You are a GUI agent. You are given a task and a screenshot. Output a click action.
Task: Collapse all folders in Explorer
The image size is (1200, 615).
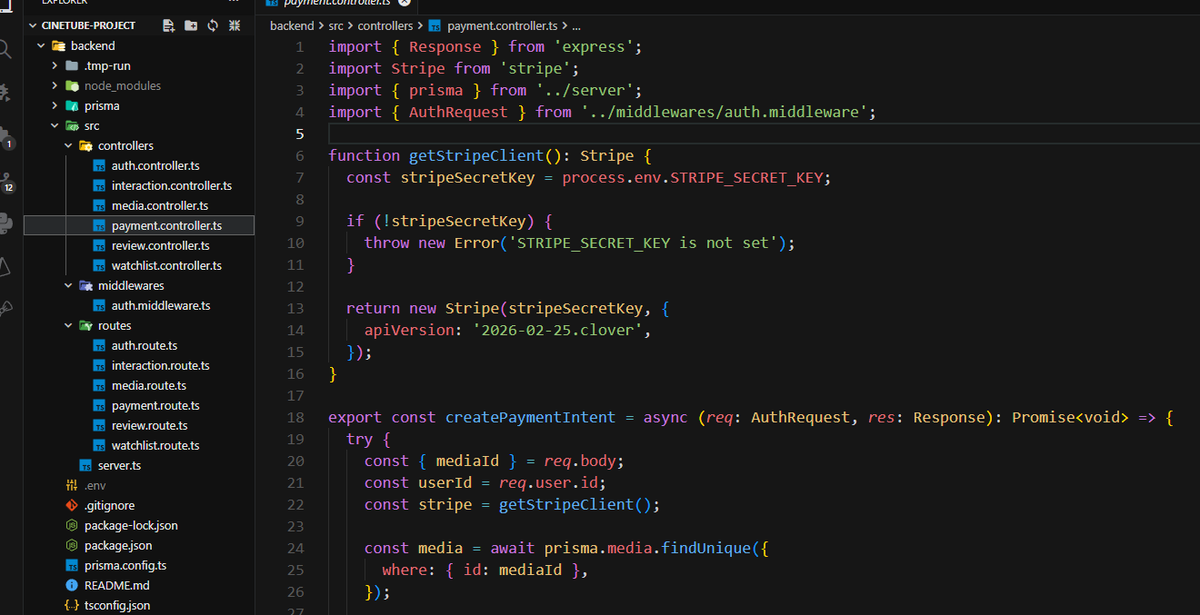coord(234,25)
